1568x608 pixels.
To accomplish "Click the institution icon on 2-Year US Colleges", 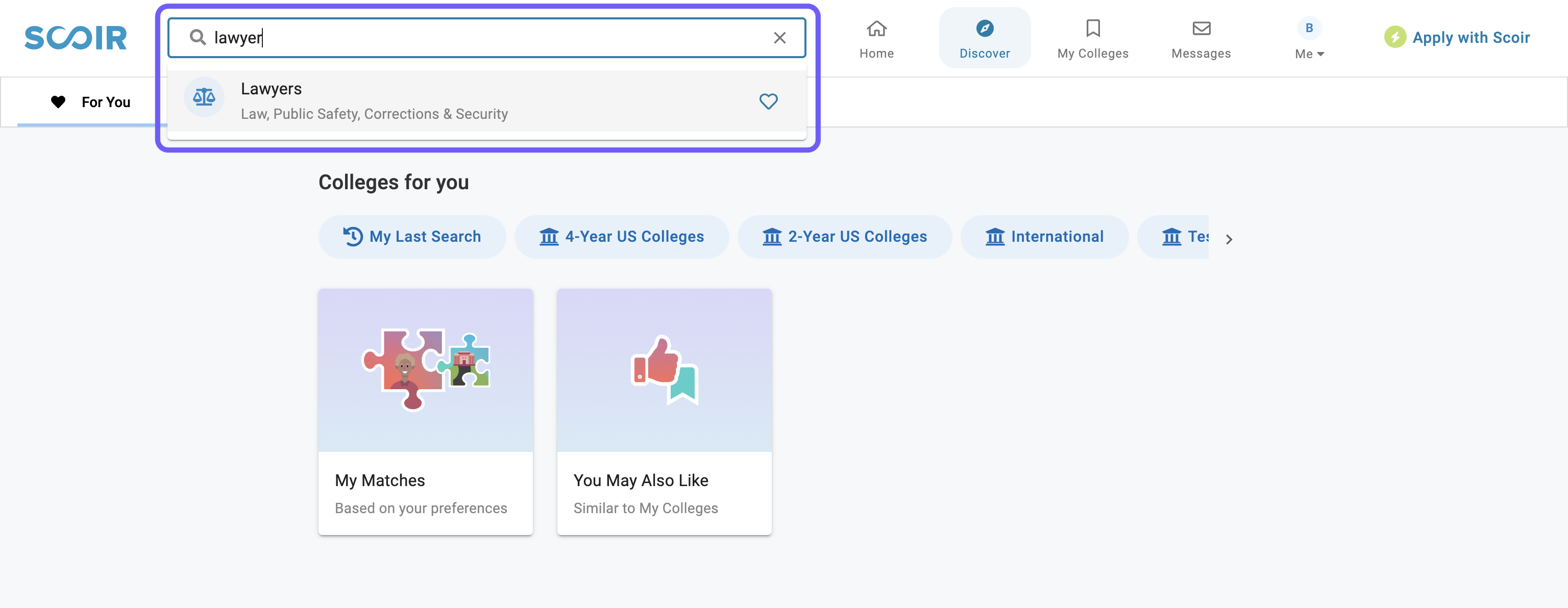I will [771, 237].
